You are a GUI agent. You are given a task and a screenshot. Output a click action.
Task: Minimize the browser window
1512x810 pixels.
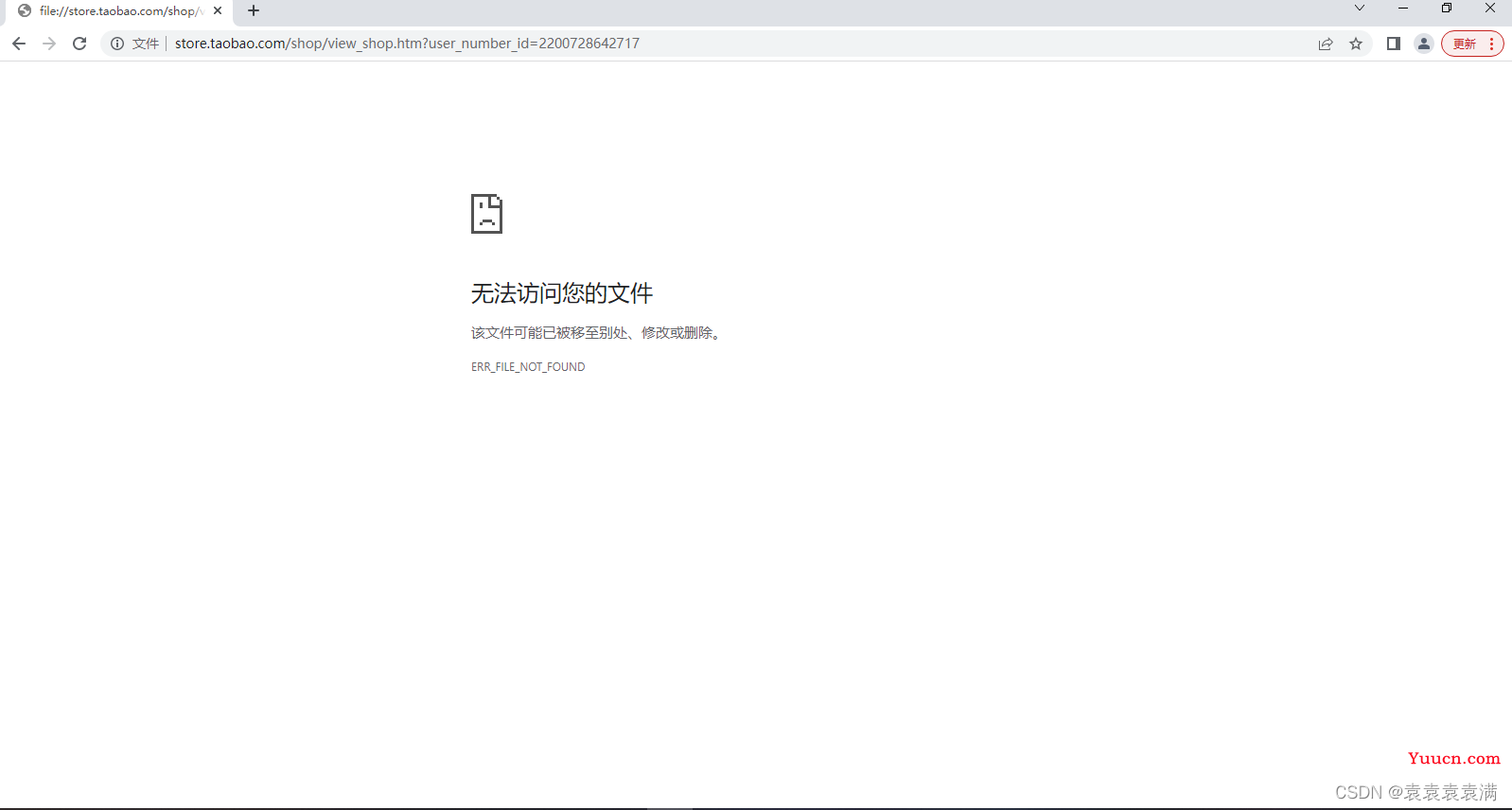pyautogui.click(x=1403, y=9)
